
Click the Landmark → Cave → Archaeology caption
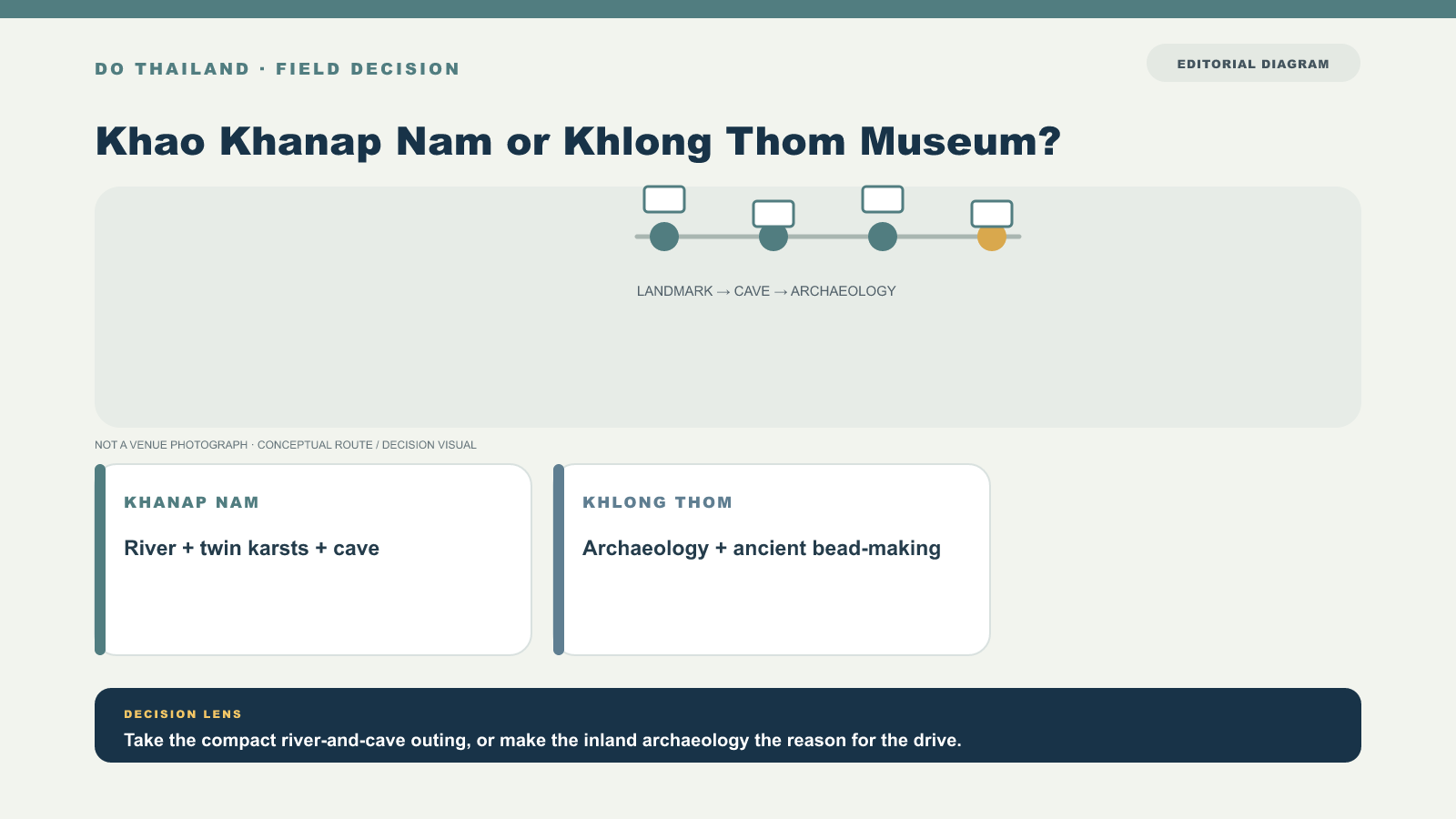(x=766, y=291)
